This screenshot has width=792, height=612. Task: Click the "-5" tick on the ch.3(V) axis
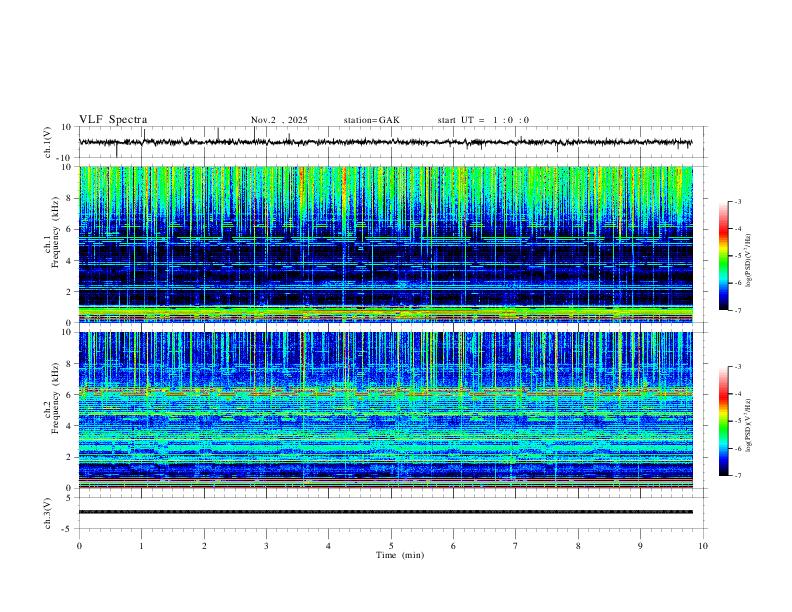(68, 529)
